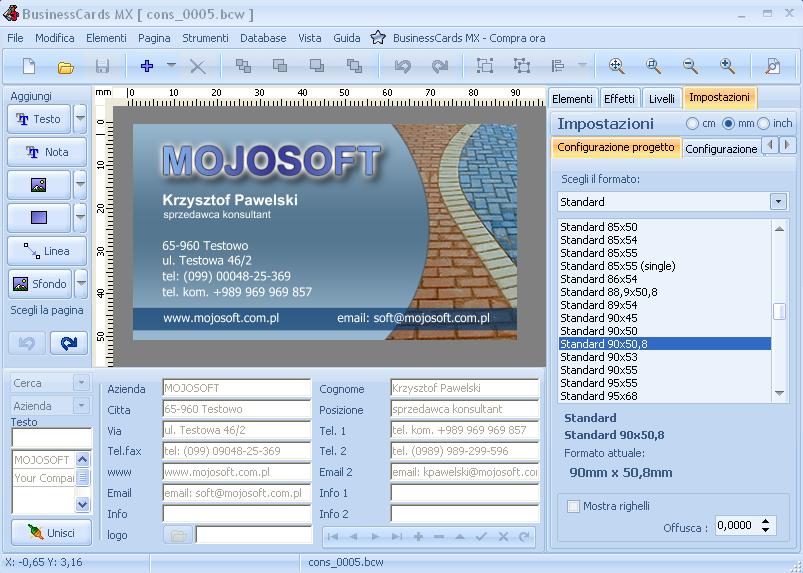Delete the element with the X toolbar icon
Screen dimensions: 803x573
coord(197,67)
